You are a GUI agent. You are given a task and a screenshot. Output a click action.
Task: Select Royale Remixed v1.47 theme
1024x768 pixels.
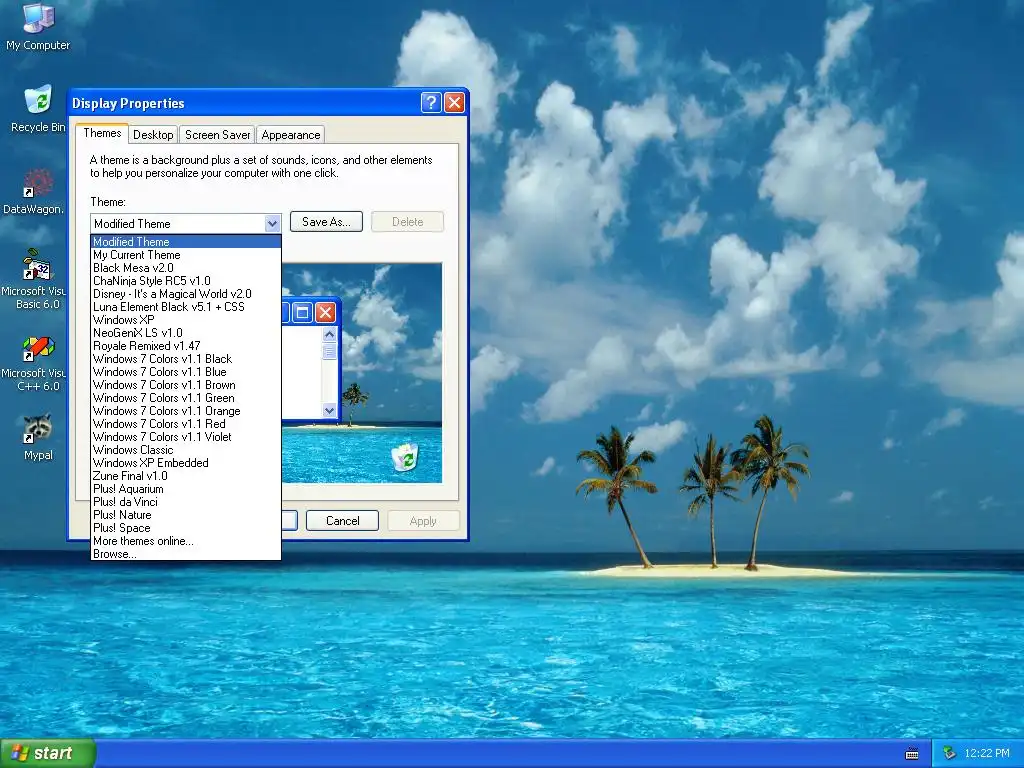pyautogui.click(x=185, y=346)
